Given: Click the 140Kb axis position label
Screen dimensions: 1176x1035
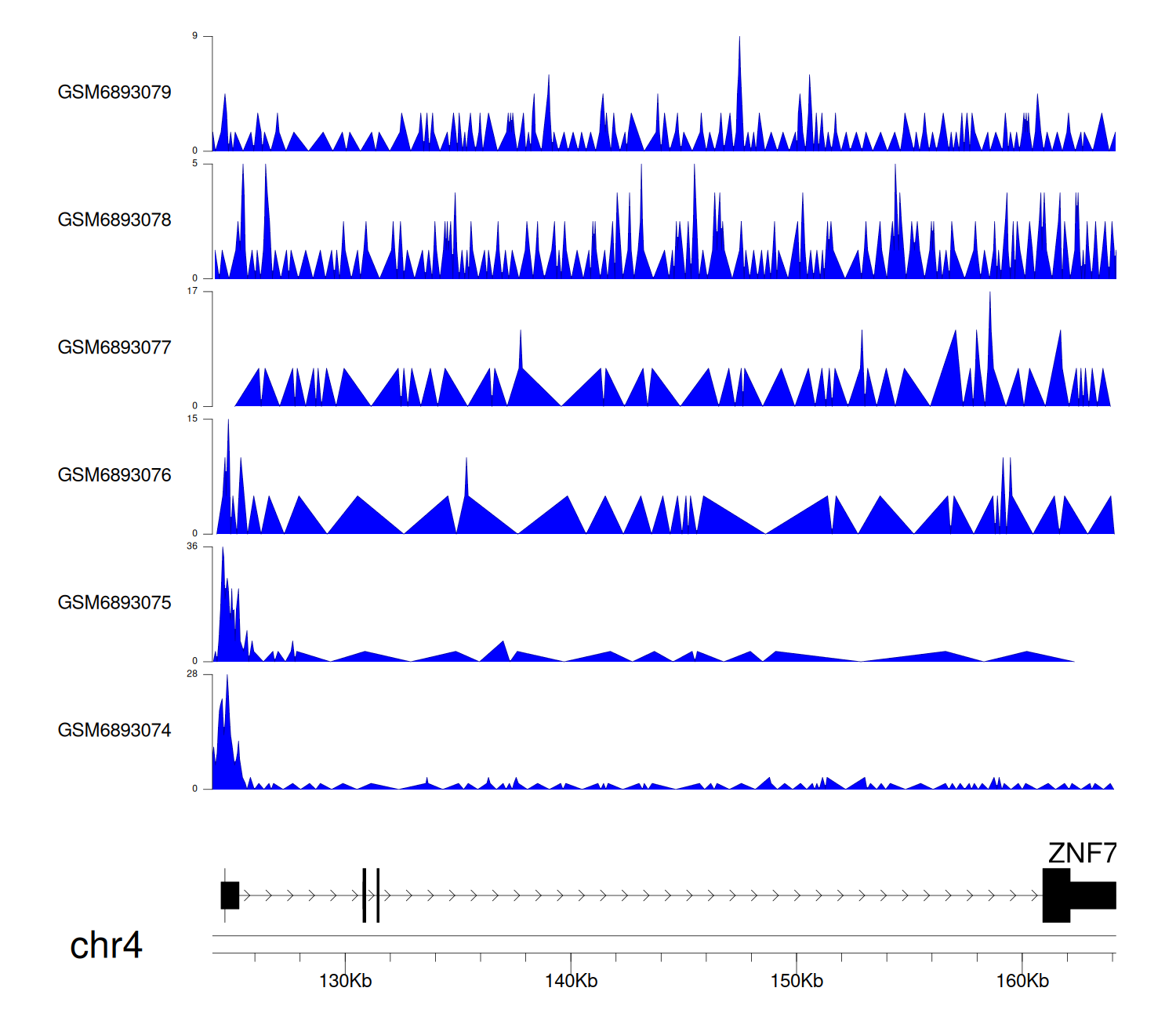Looking at the screenshot, I should (571, 981).
